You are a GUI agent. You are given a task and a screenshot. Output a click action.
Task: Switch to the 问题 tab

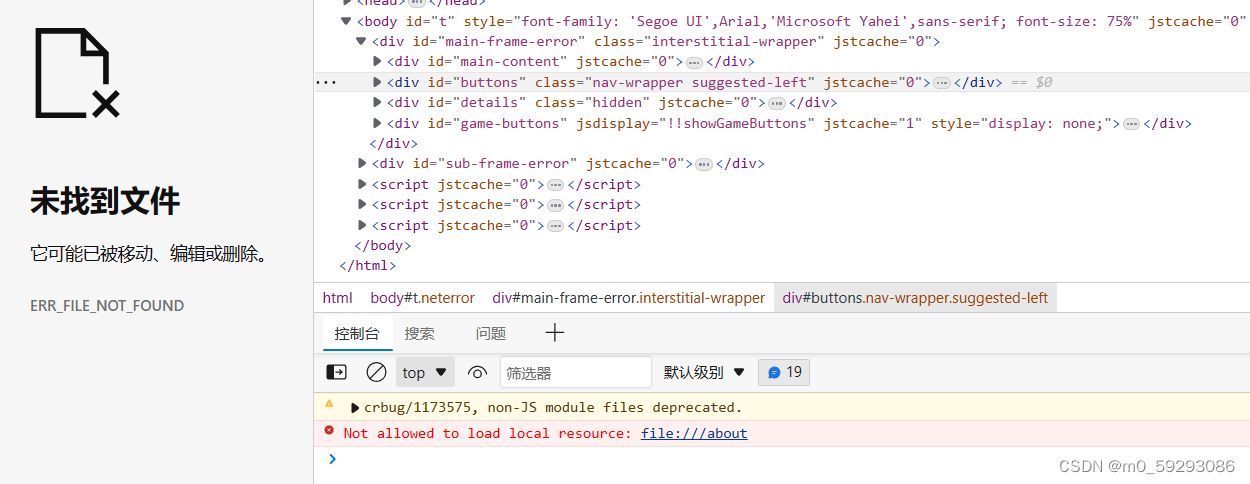click(x=491, y=333)
